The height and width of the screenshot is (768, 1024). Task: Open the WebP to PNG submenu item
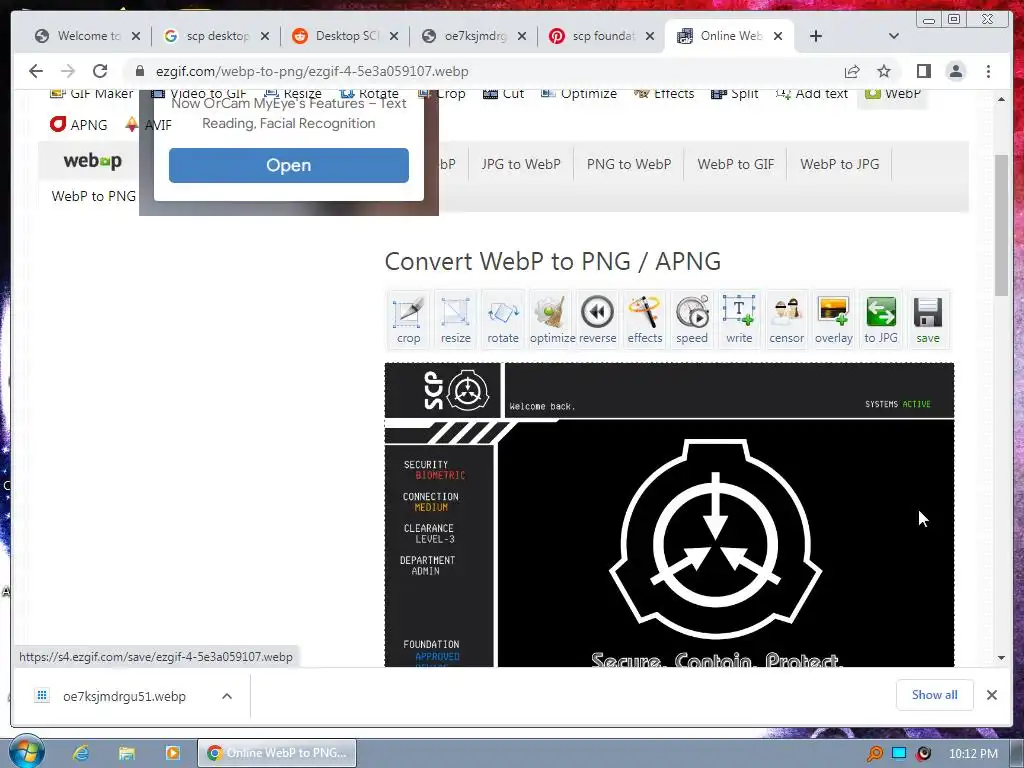pyautogui.click(x=93, y=196)
